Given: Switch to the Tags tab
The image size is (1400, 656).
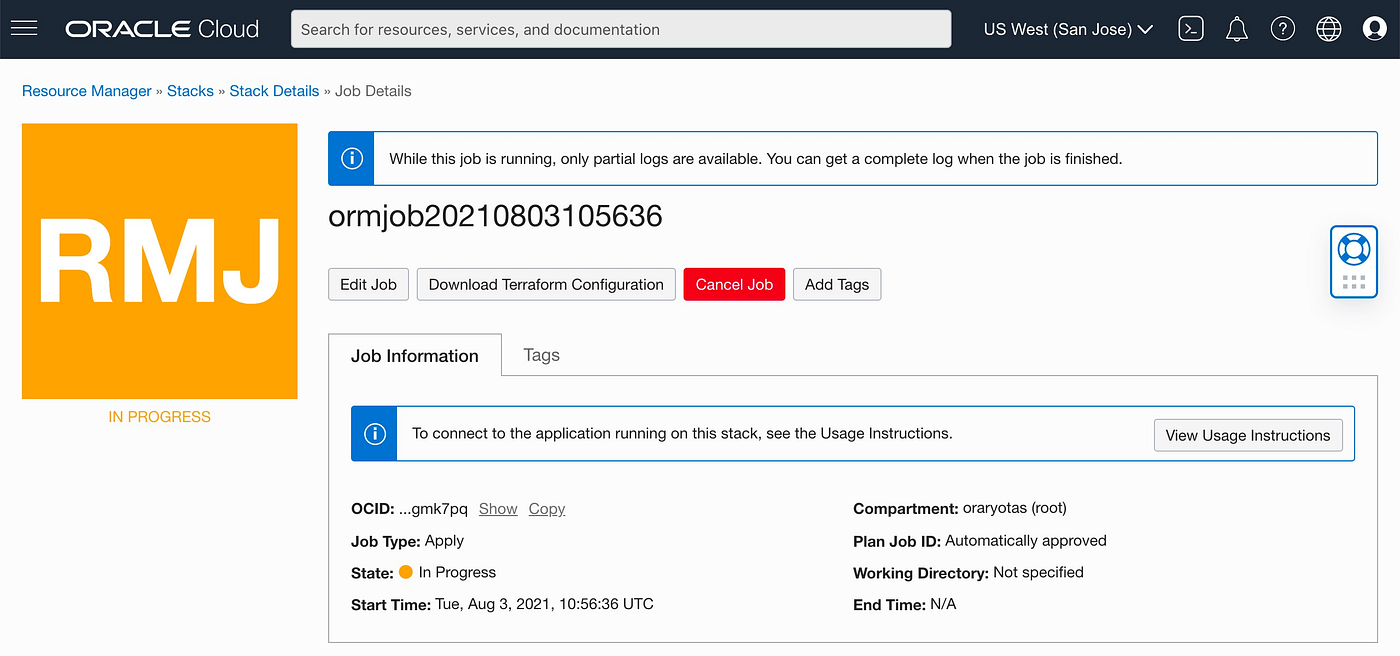Looking at the screenshot, I should pos(540,355).
